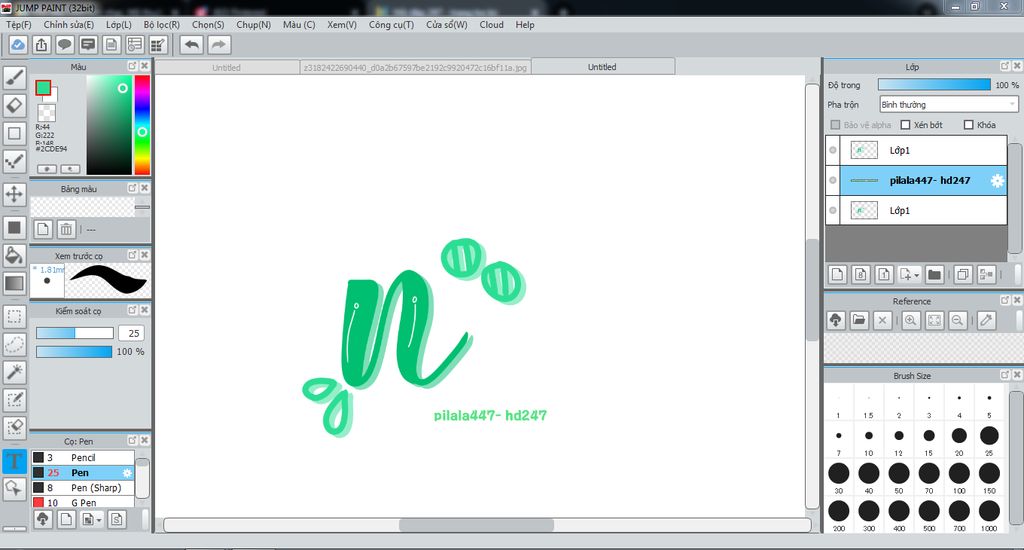
Task: Add a new 1-bit layer
Action: [884, 274]
